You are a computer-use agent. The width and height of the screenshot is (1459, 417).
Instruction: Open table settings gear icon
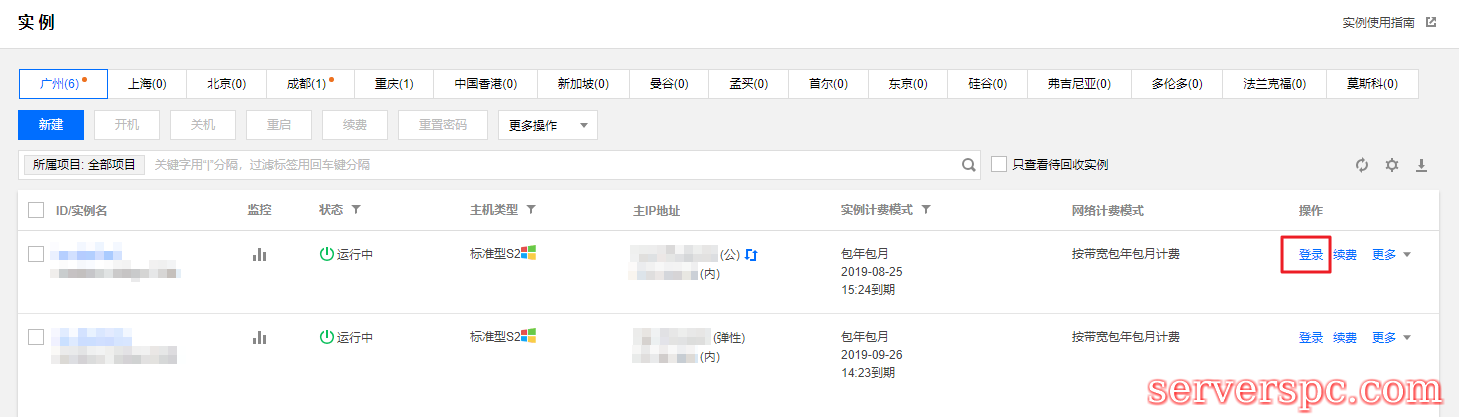(x=1391, y=165)
